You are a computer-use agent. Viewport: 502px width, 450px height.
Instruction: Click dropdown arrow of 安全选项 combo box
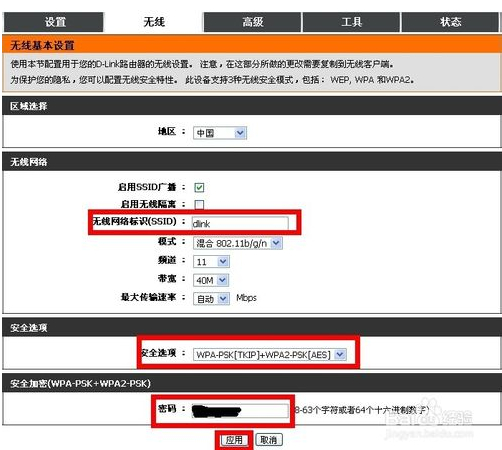pos(340,355)
